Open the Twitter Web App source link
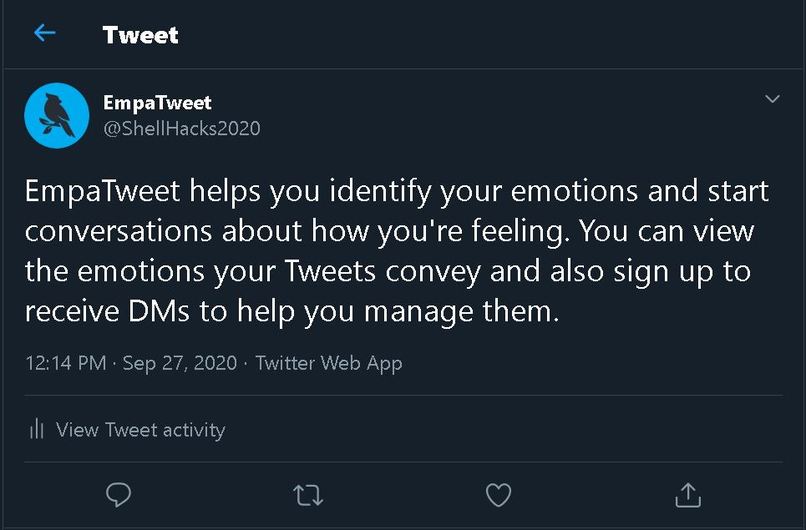This screenshot has height=530, width=806. coord(328,363)
